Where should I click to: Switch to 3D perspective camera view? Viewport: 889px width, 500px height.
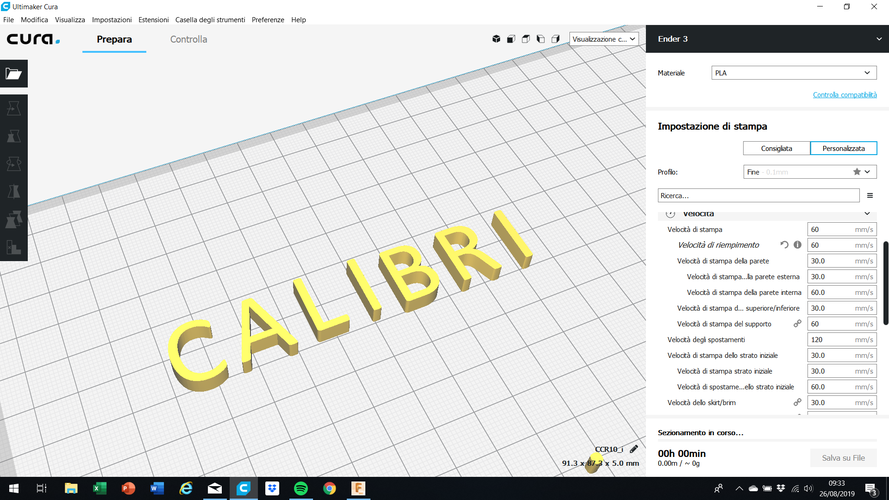[496, 39]
